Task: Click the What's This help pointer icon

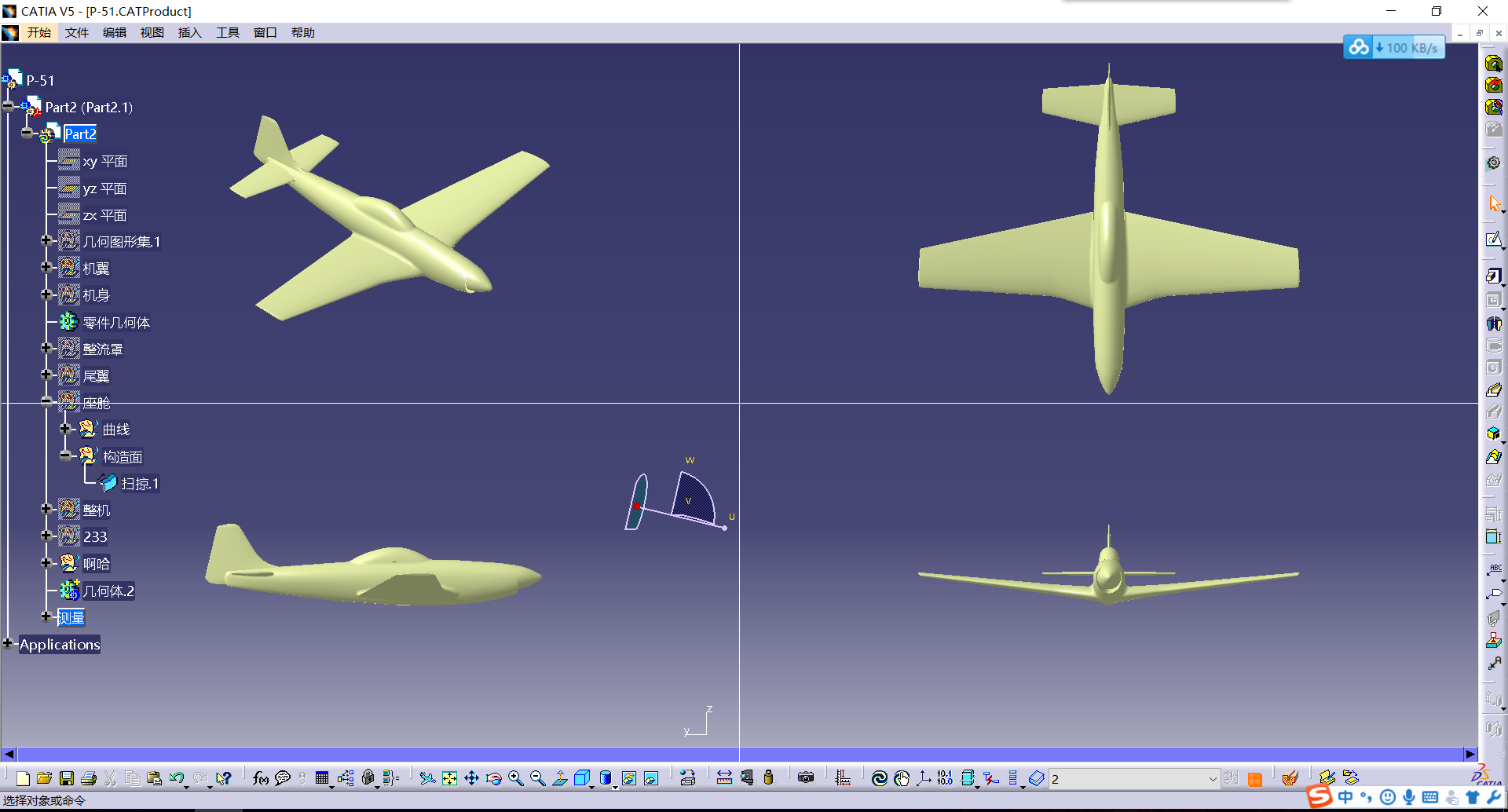Action: pos(224,778)
